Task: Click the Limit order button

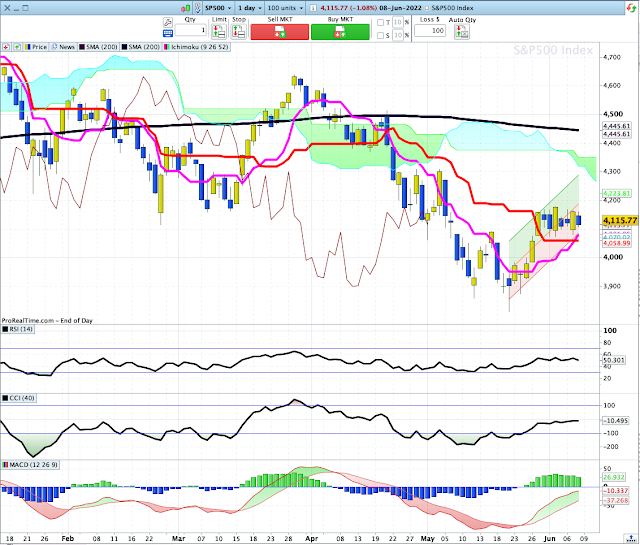Action: (x=219, y=31)
